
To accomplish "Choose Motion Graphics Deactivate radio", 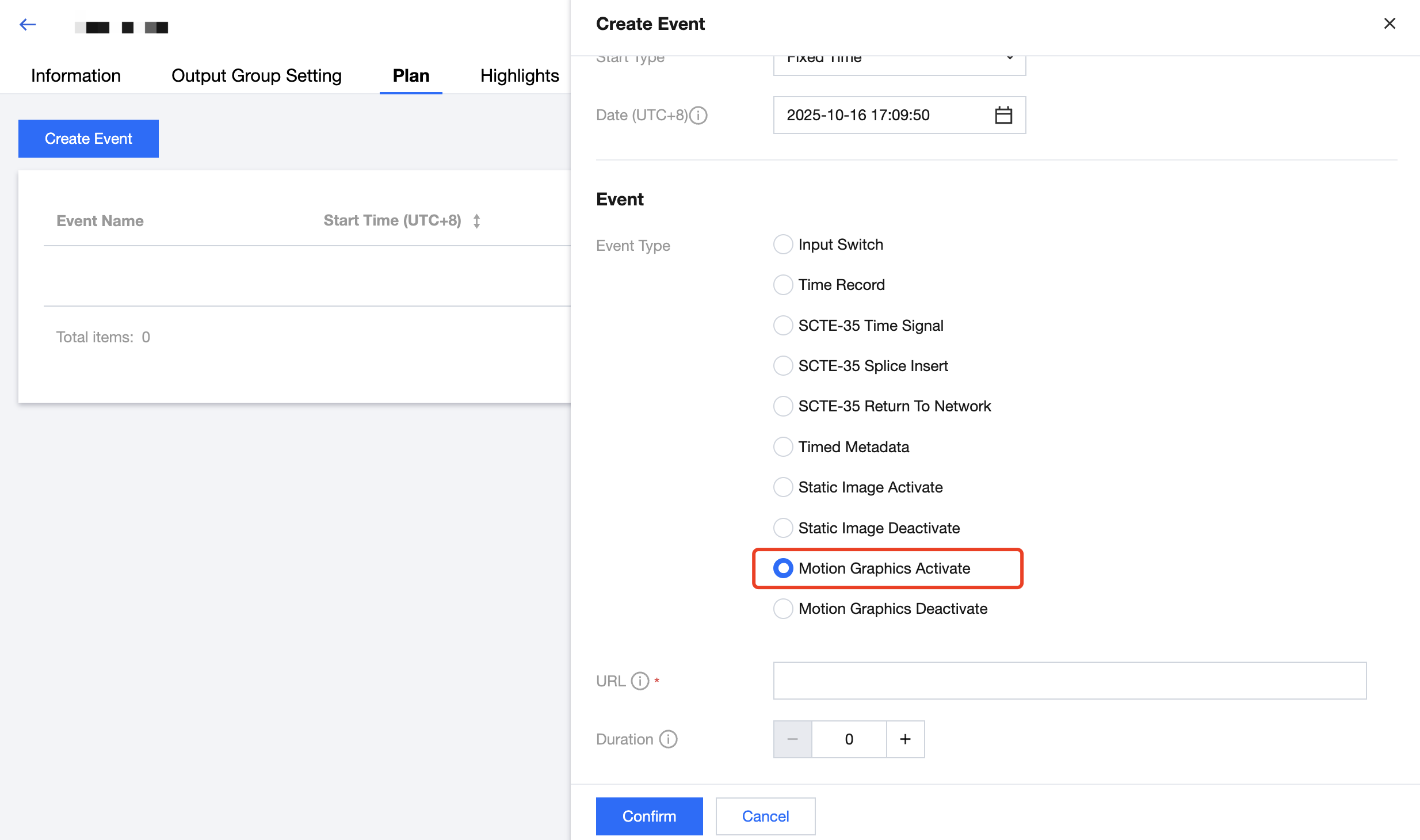I will [783, 609].
